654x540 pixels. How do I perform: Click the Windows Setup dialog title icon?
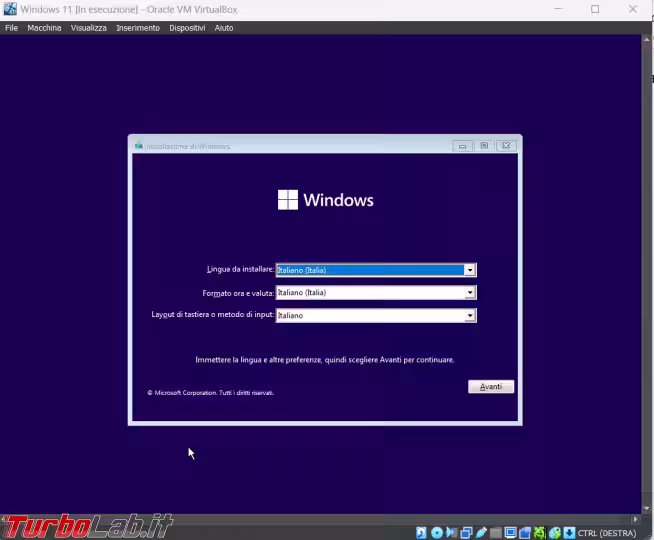click(x=138, y=146)
